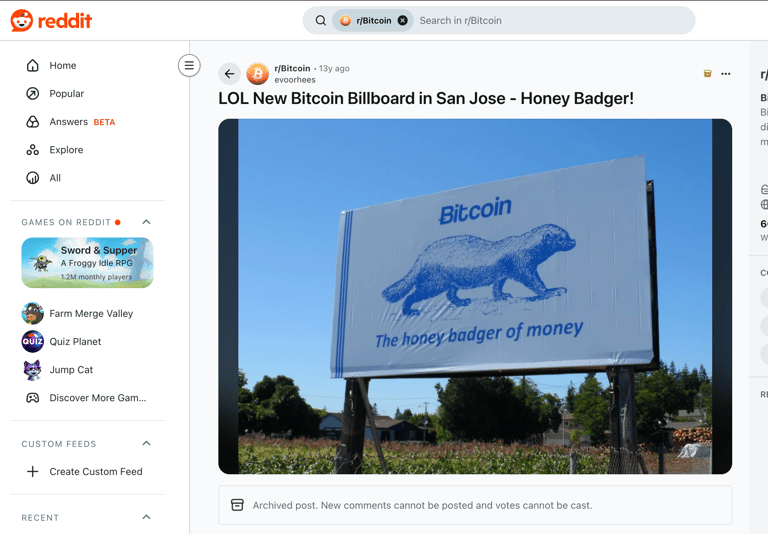
Task: Open the Reddit logo home link
Action: [51, 21]
